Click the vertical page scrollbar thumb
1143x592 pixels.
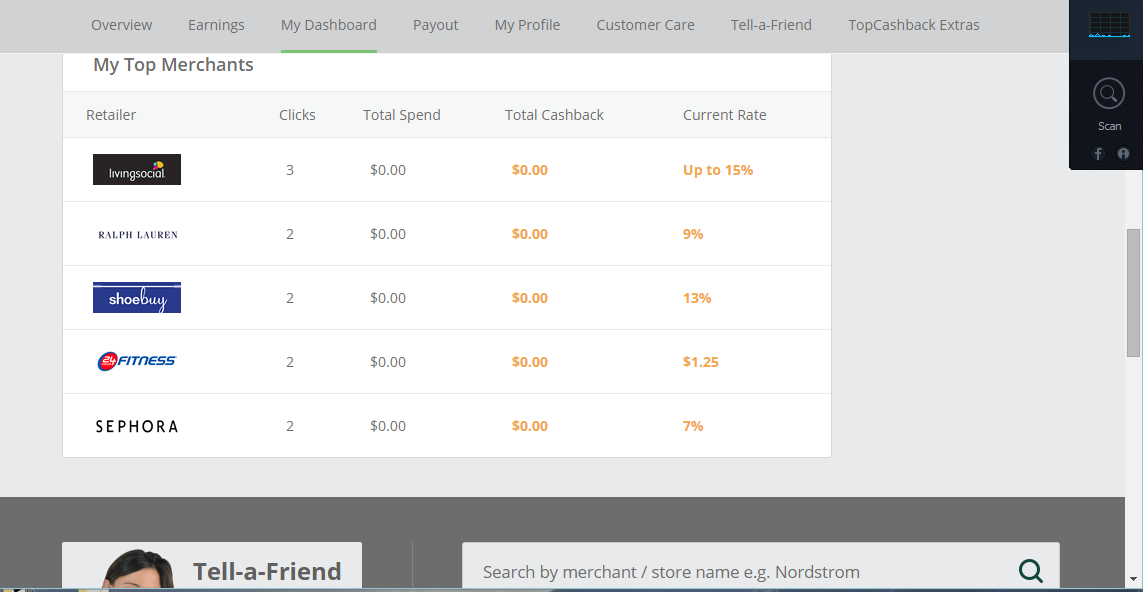[x=1133, y=292]
